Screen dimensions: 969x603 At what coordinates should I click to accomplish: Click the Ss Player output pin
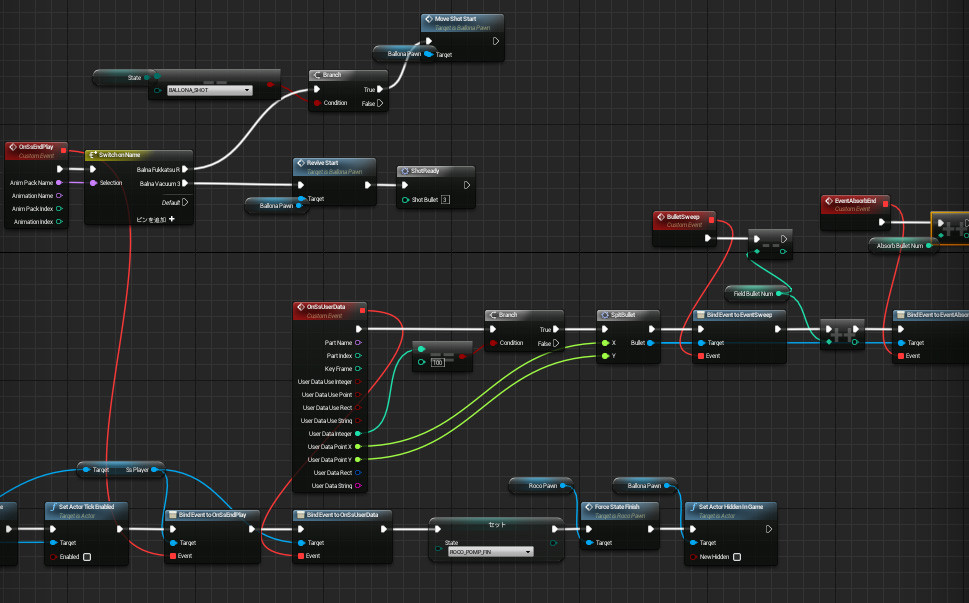tap(154, 470)
